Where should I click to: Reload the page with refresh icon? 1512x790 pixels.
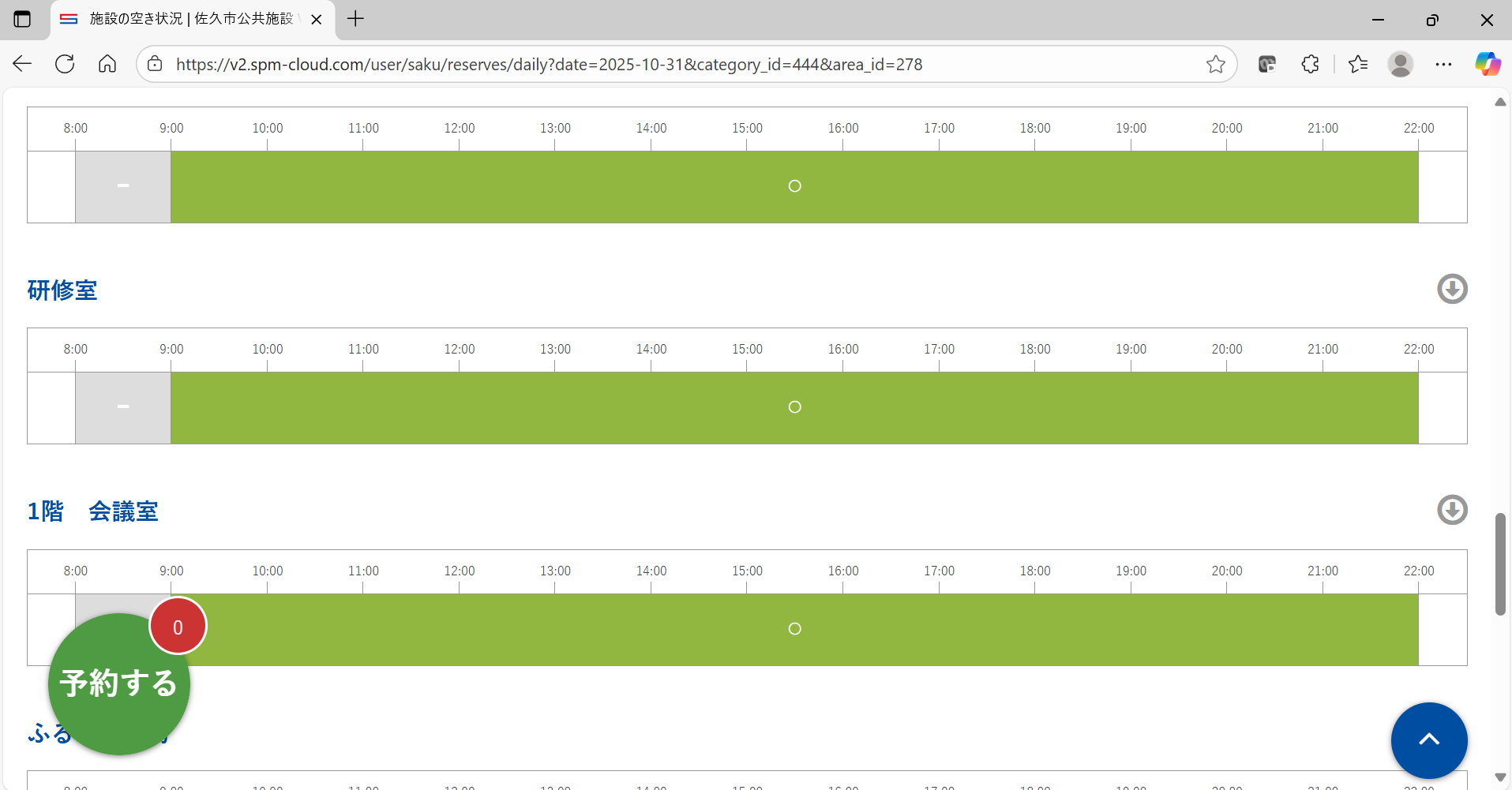tap(65, 64)
